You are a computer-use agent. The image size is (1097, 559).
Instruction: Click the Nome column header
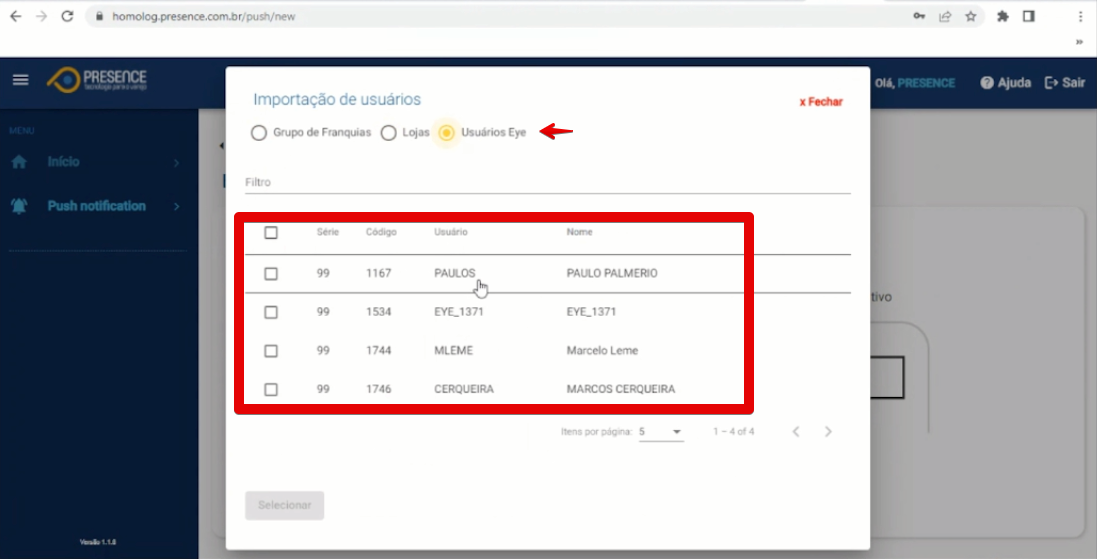tap(579, 232)
